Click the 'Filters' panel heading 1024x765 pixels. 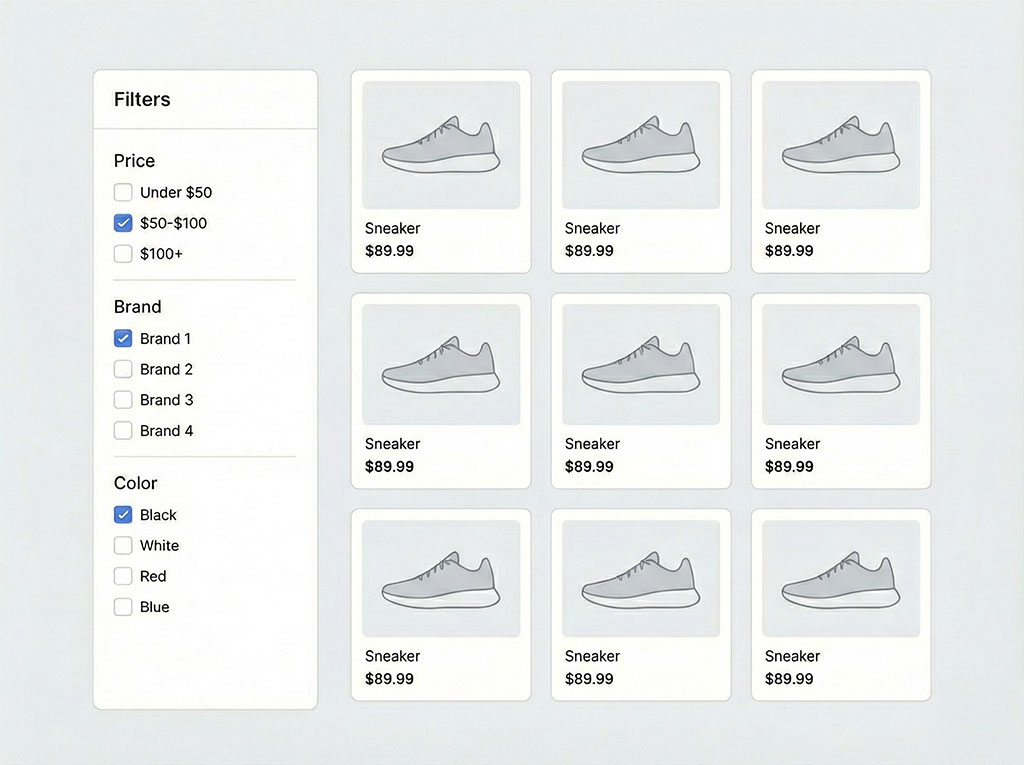click(x=143, y=99)
